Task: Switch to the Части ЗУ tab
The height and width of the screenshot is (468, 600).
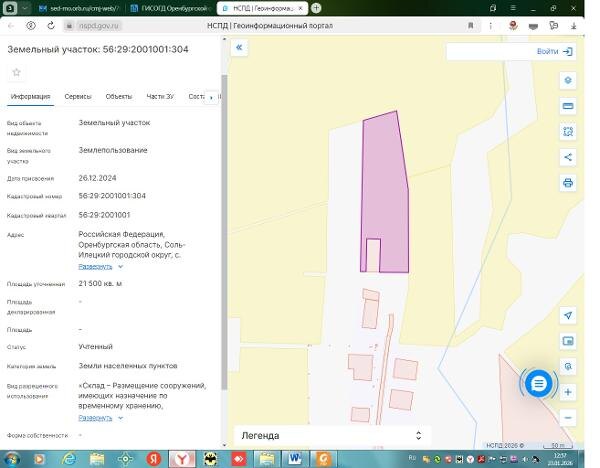Action: point(160,96)
